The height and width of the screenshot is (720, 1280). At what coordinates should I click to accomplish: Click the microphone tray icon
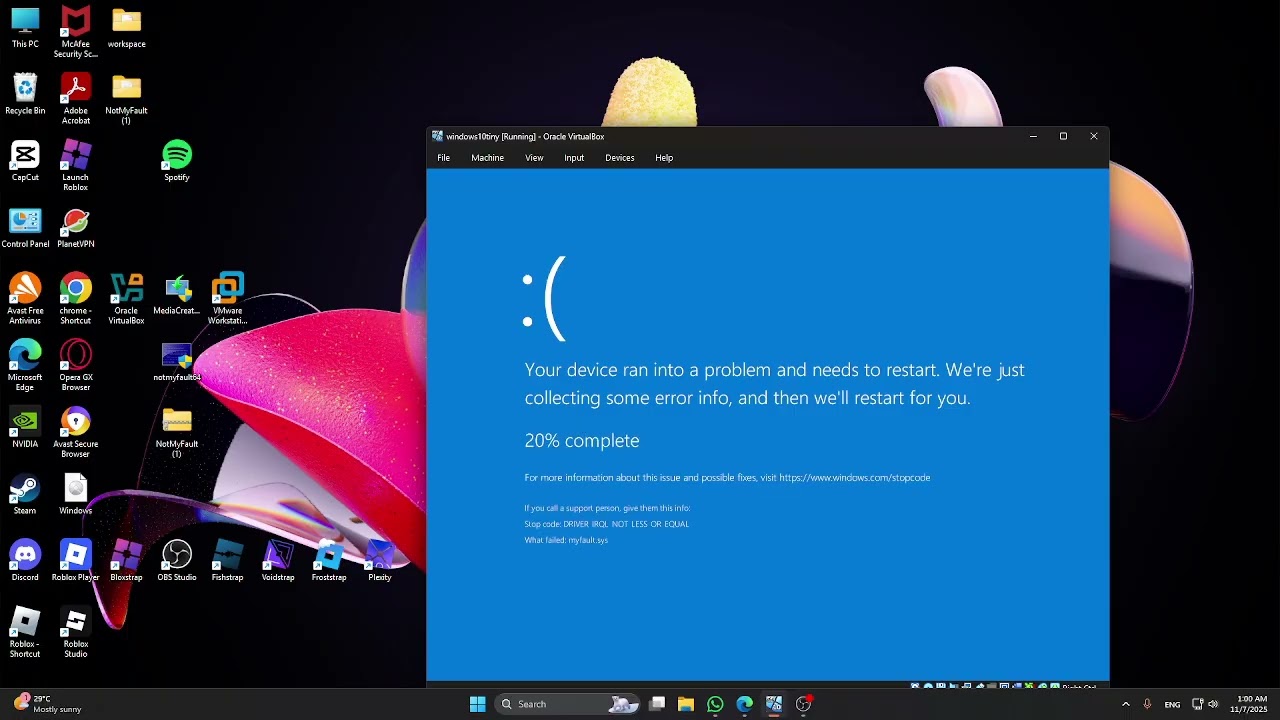(x=1147, y=704)
